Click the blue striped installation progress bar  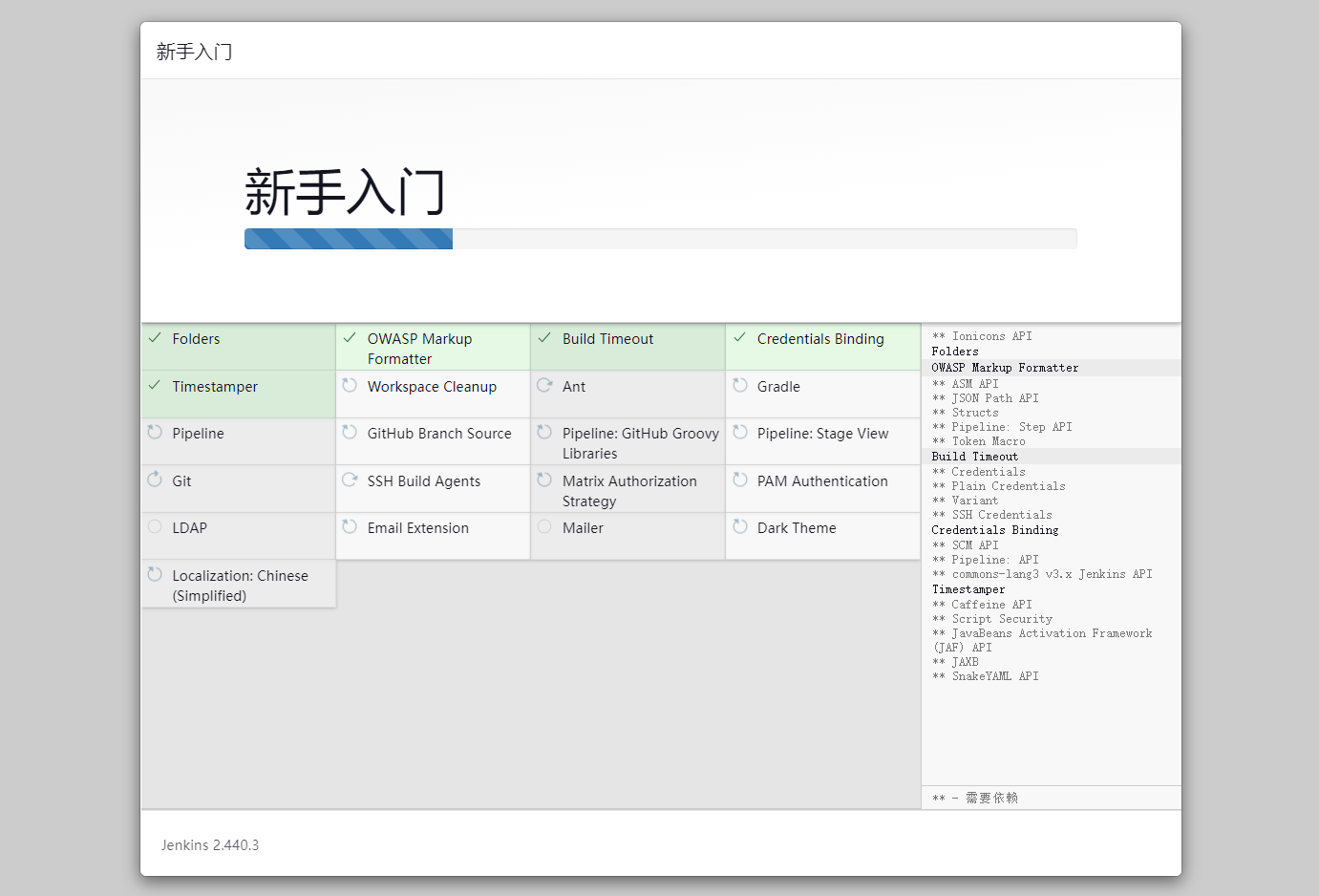[x=349, y=239]
